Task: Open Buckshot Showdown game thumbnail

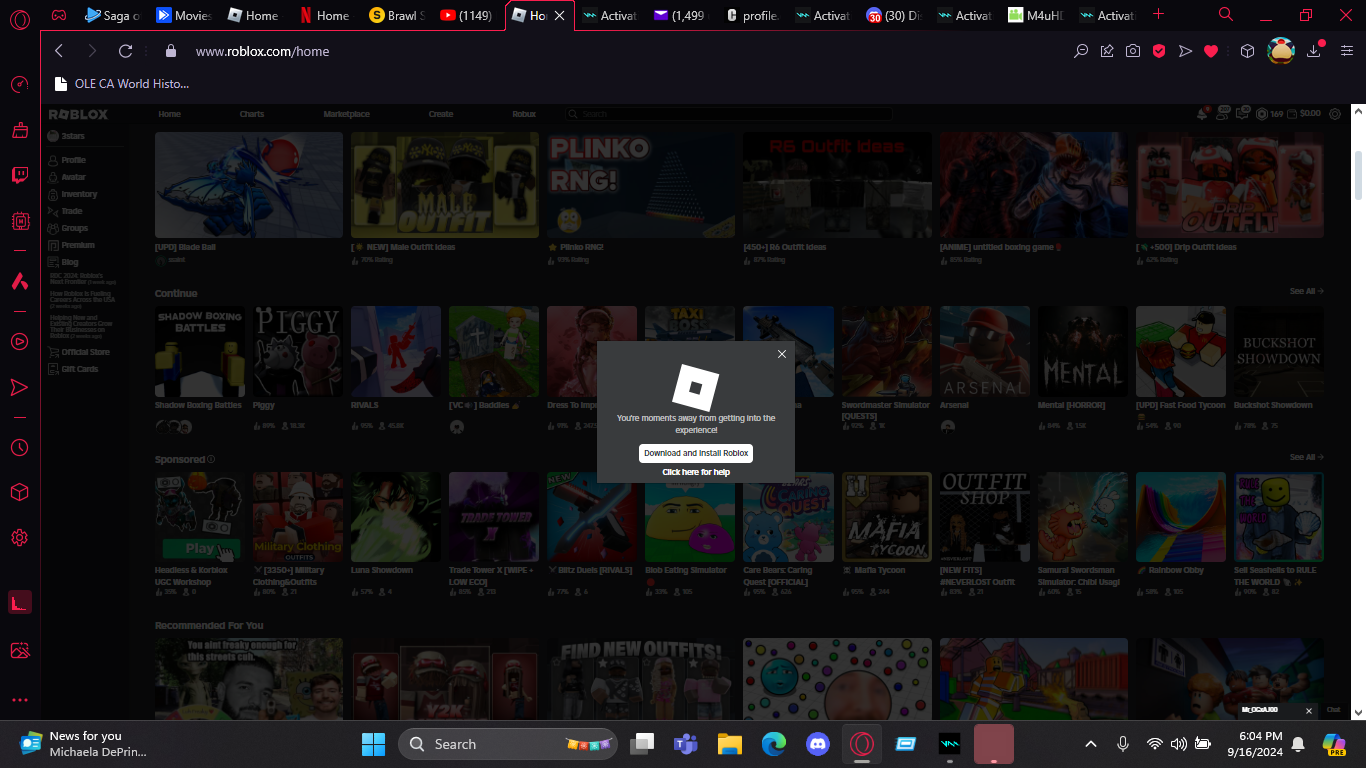Action: (1278, 352)
